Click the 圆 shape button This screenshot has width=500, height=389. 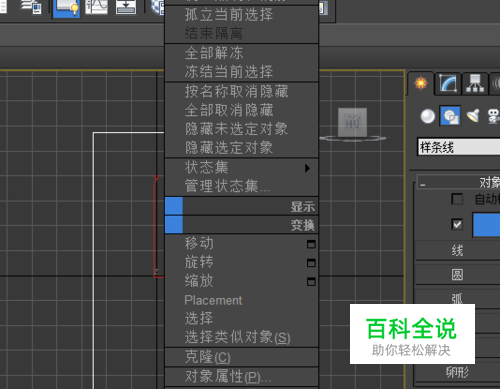point(457,275)
